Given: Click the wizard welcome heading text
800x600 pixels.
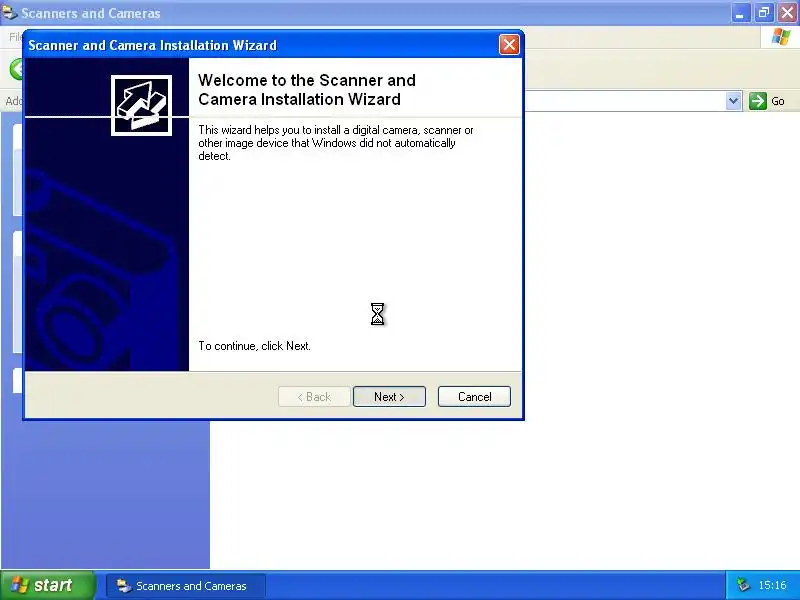Looking at the screenshot, I should (307, 90).
